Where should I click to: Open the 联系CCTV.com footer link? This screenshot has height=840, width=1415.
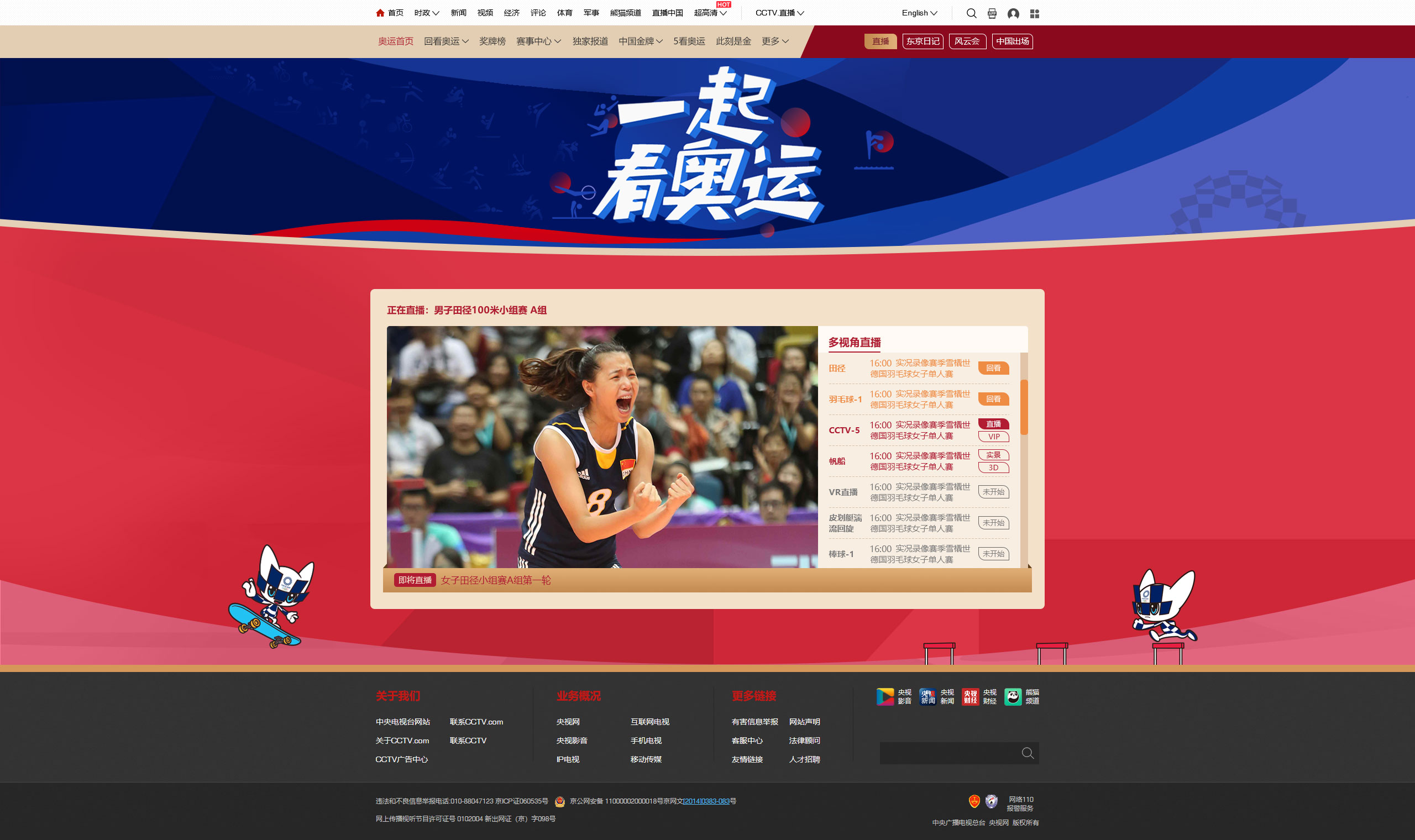coord(476,722)
